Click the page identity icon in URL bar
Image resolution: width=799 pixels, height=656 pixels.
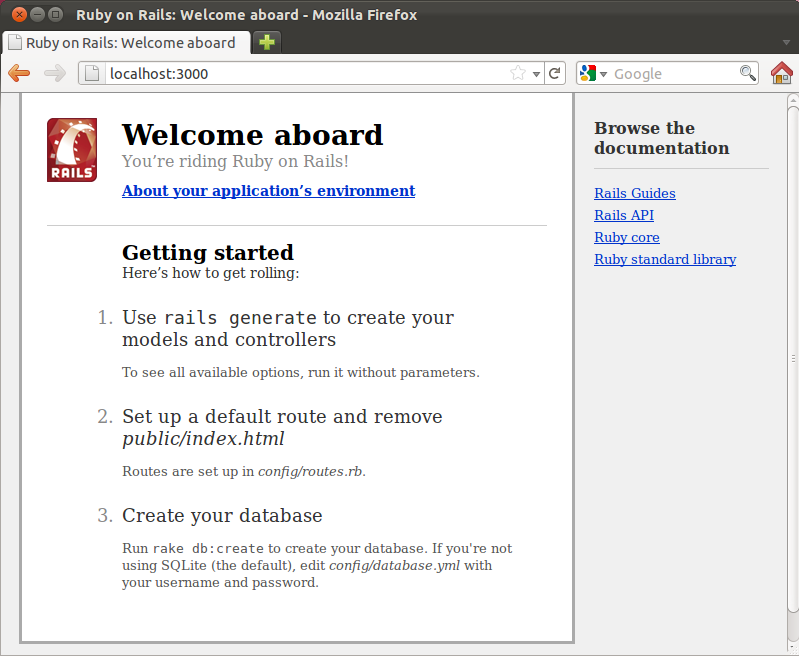coord(92,73)
